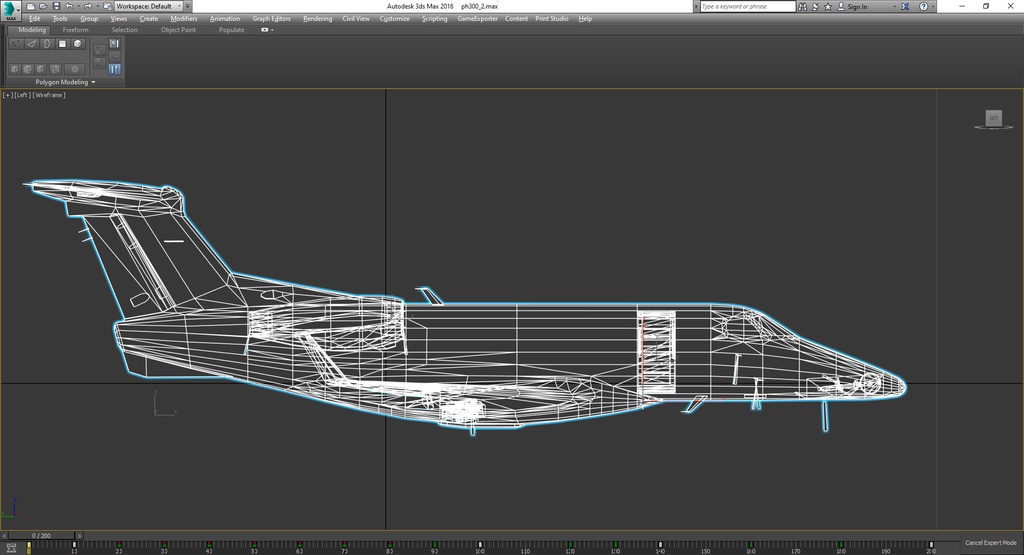Open the Workspace: Default dropdown

tap(148, 6)
